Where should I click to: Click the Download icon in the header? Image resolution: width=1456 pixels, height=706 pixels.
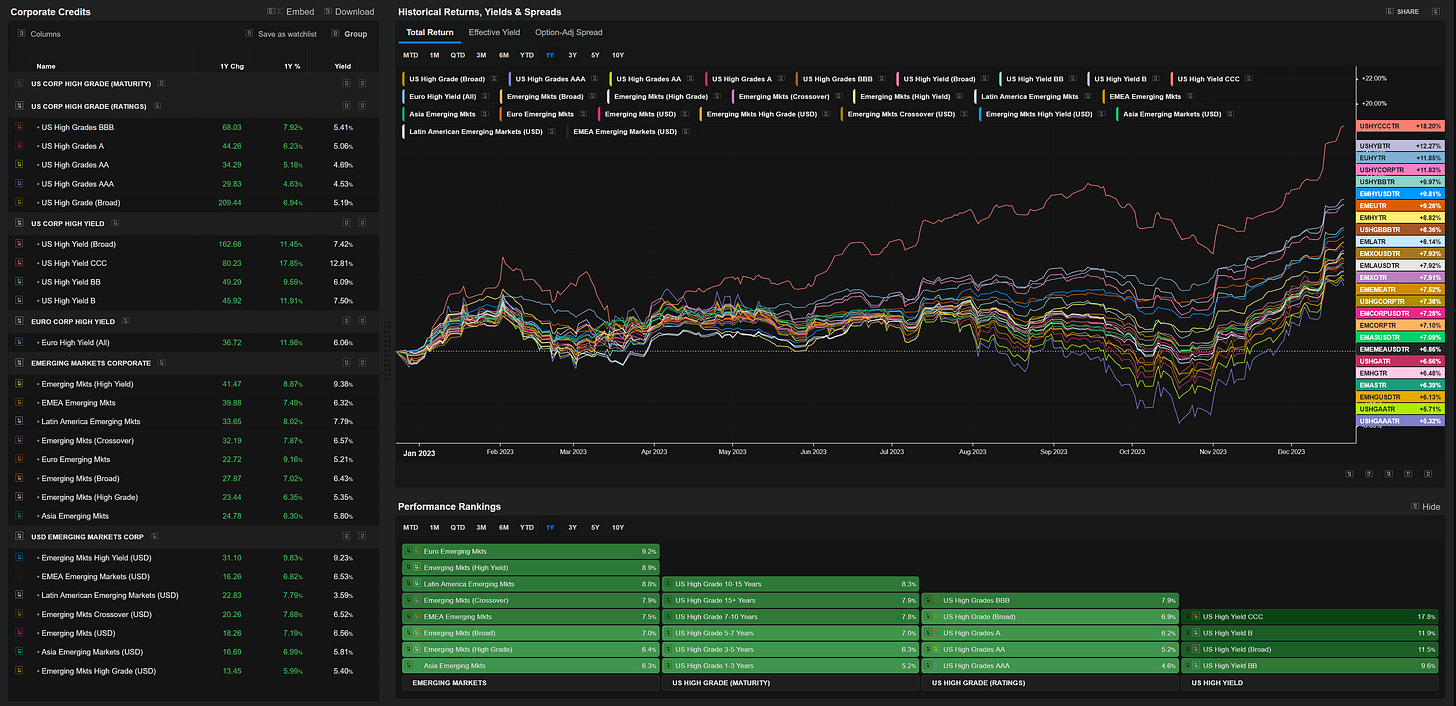(x=326, y=12)
